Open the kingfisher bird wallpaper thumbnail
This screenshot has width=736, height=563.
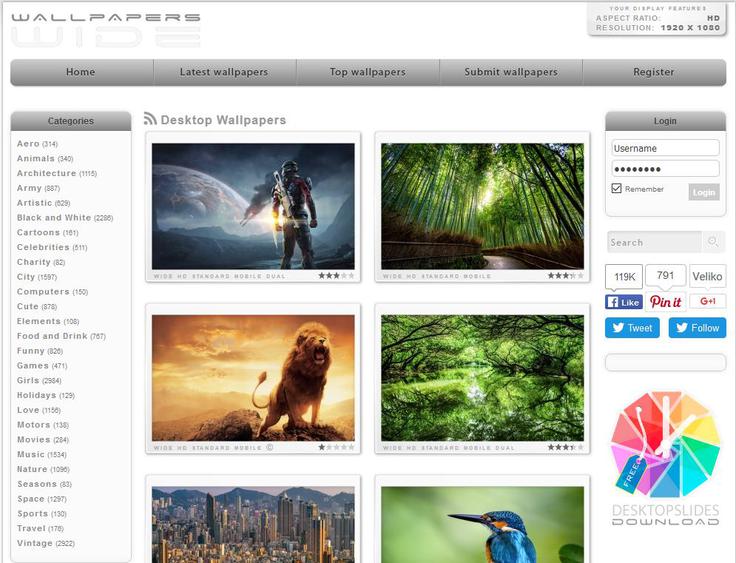483,524
